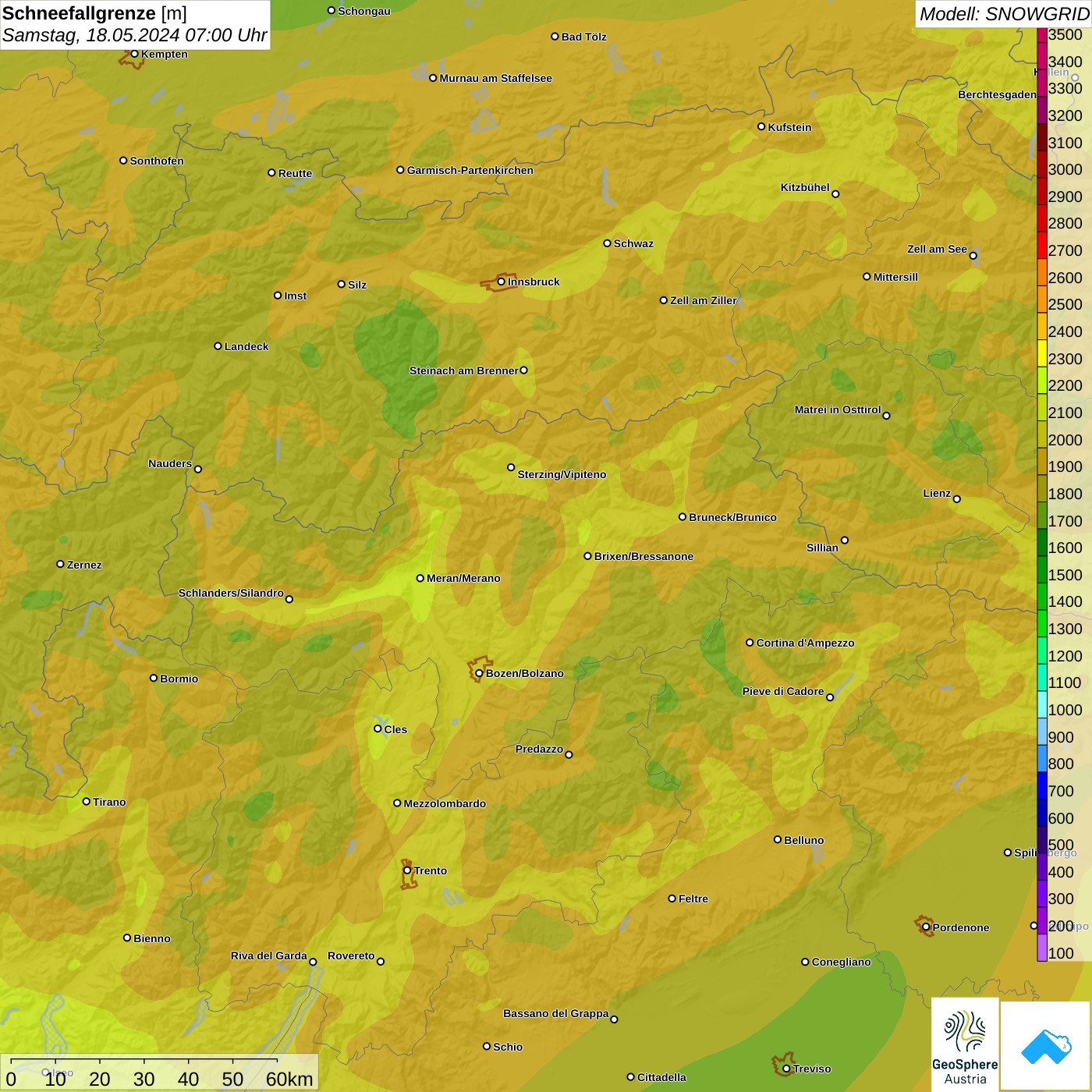Click the Belluno location dot
Screen dimensions: 1092x1092
[x=778, y=839]
